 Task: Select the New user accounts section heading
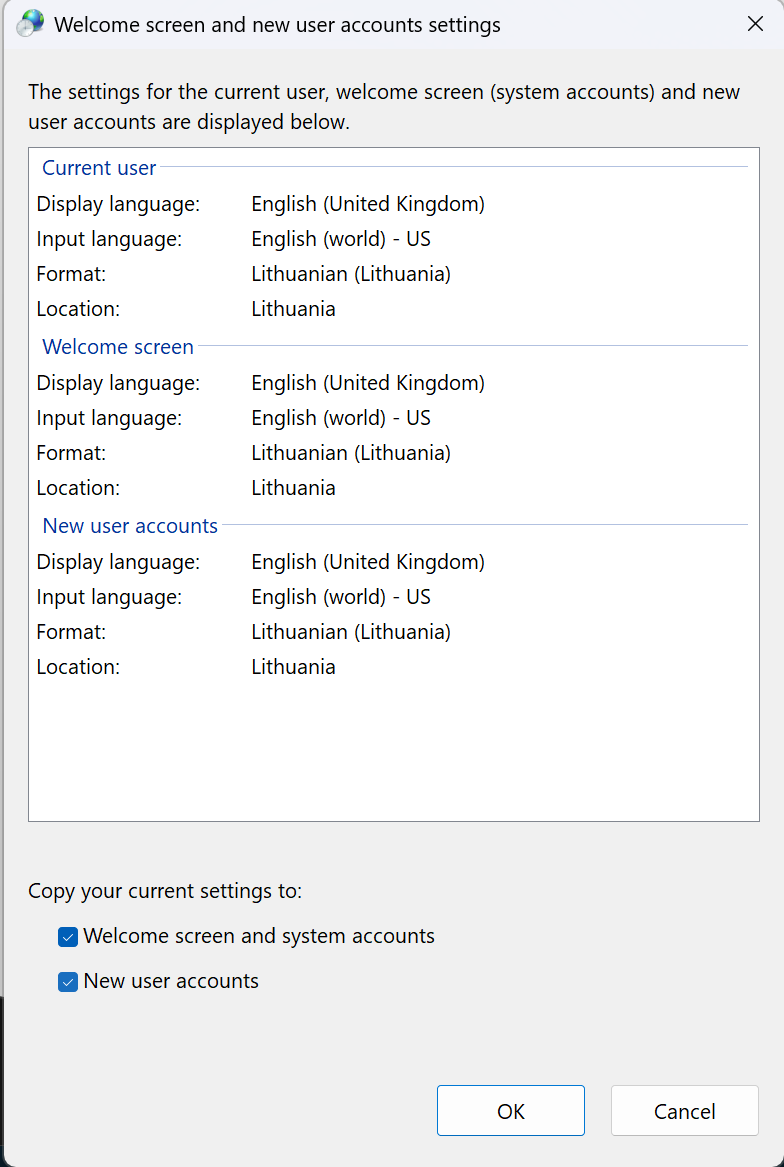(x=130, y=525)
